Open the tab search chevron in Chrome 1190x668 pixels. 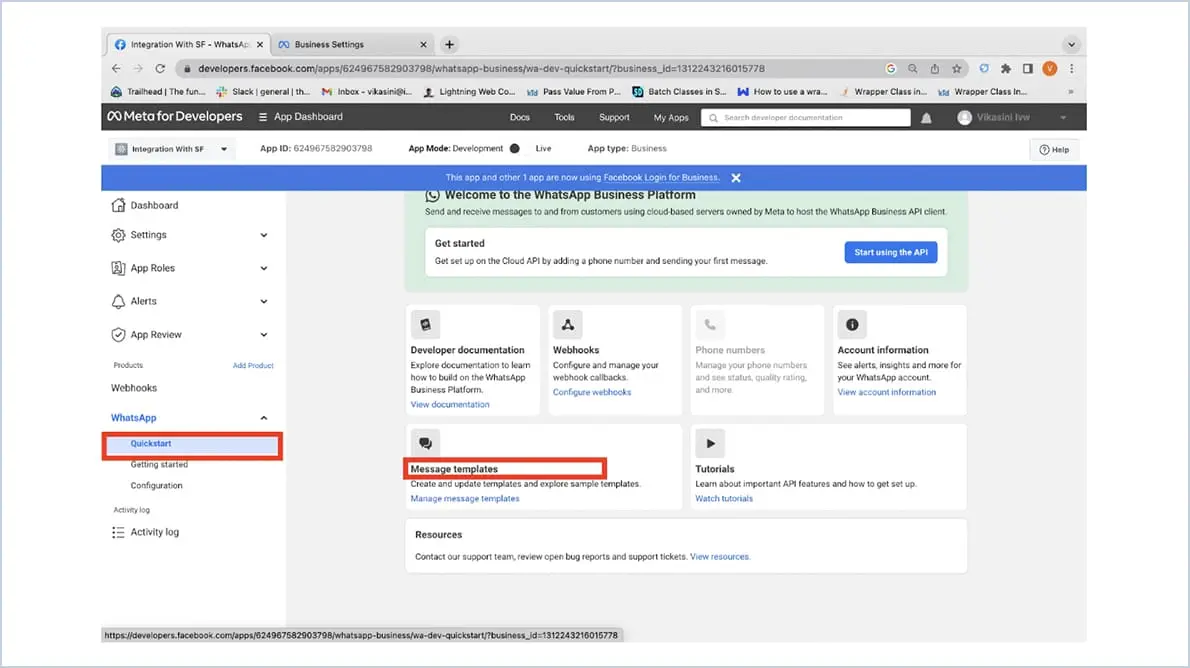click(1072, 44)
